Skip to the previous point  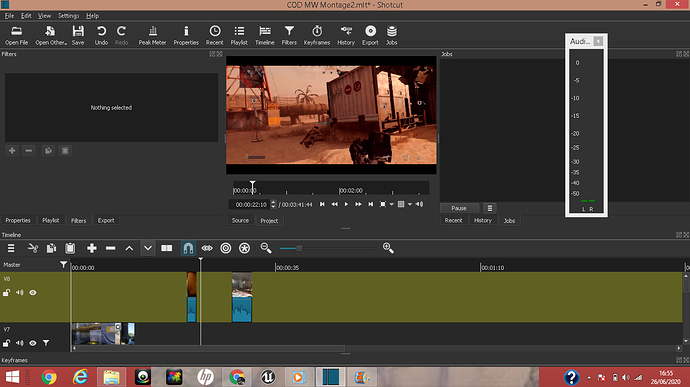coord(322,204)
